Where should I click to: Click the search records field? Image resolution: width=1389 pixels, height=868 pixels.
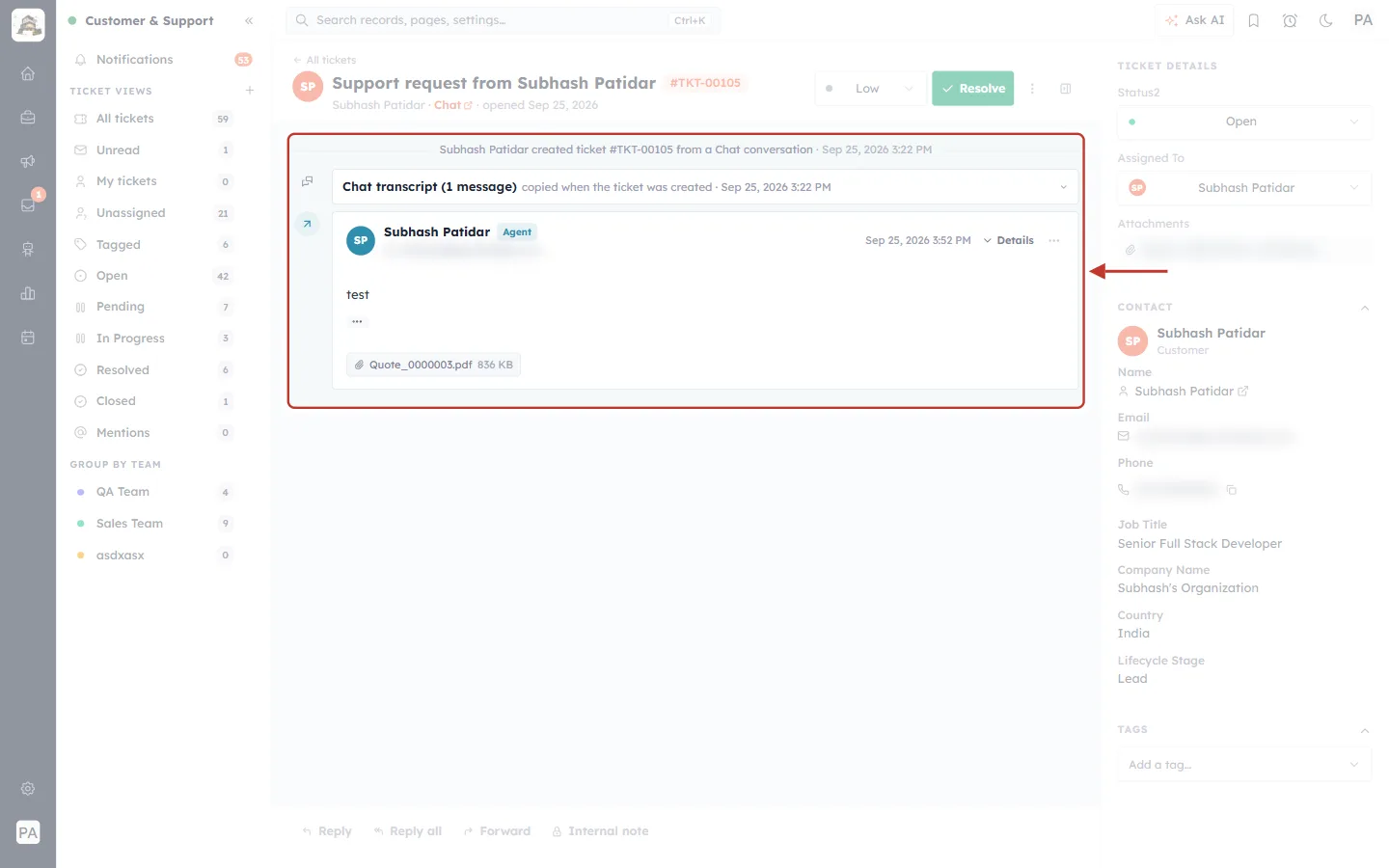[503, 20]
